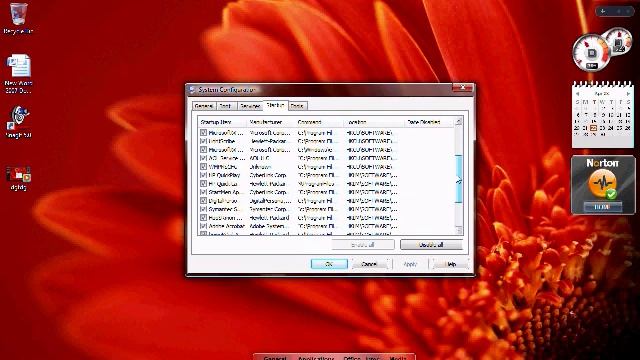Click the System Configuration title bar icon
The height and width of the screenshot is (360, 640).
192,89
